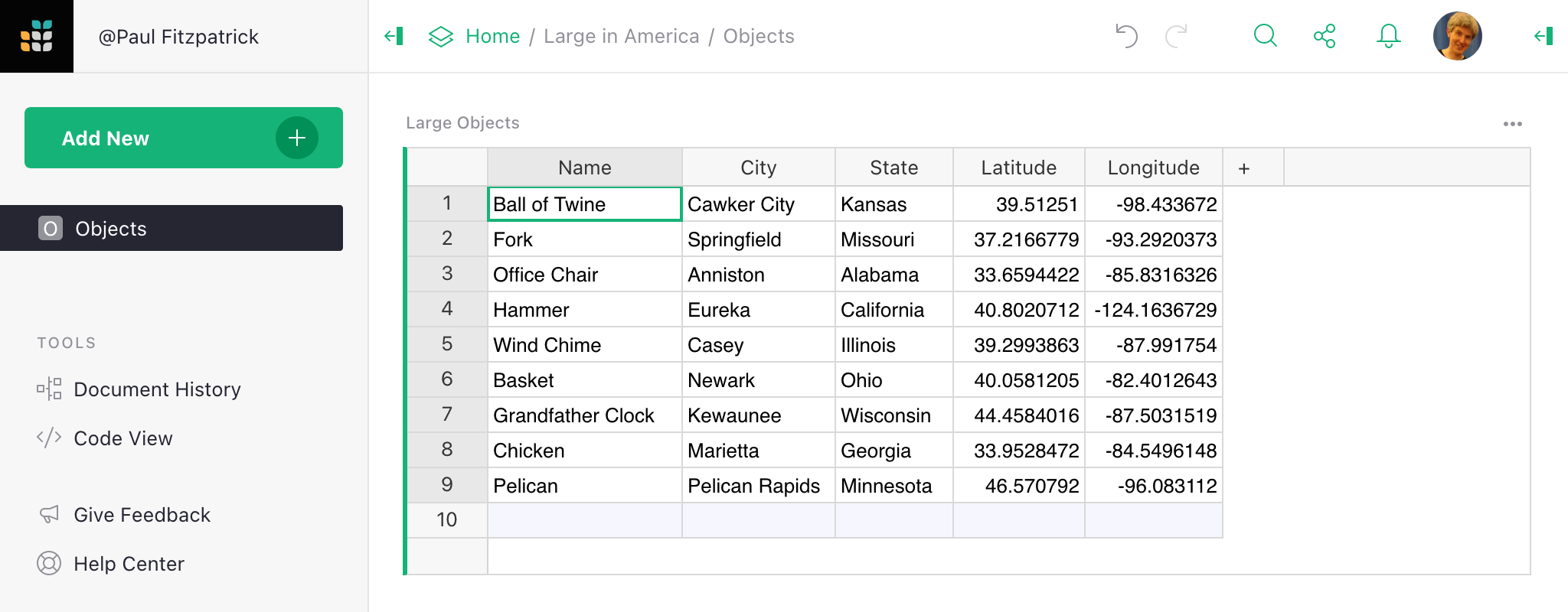Open the user profile avatar menu
This screenshot has height=612, width=1568.
tap(1457, 36)
